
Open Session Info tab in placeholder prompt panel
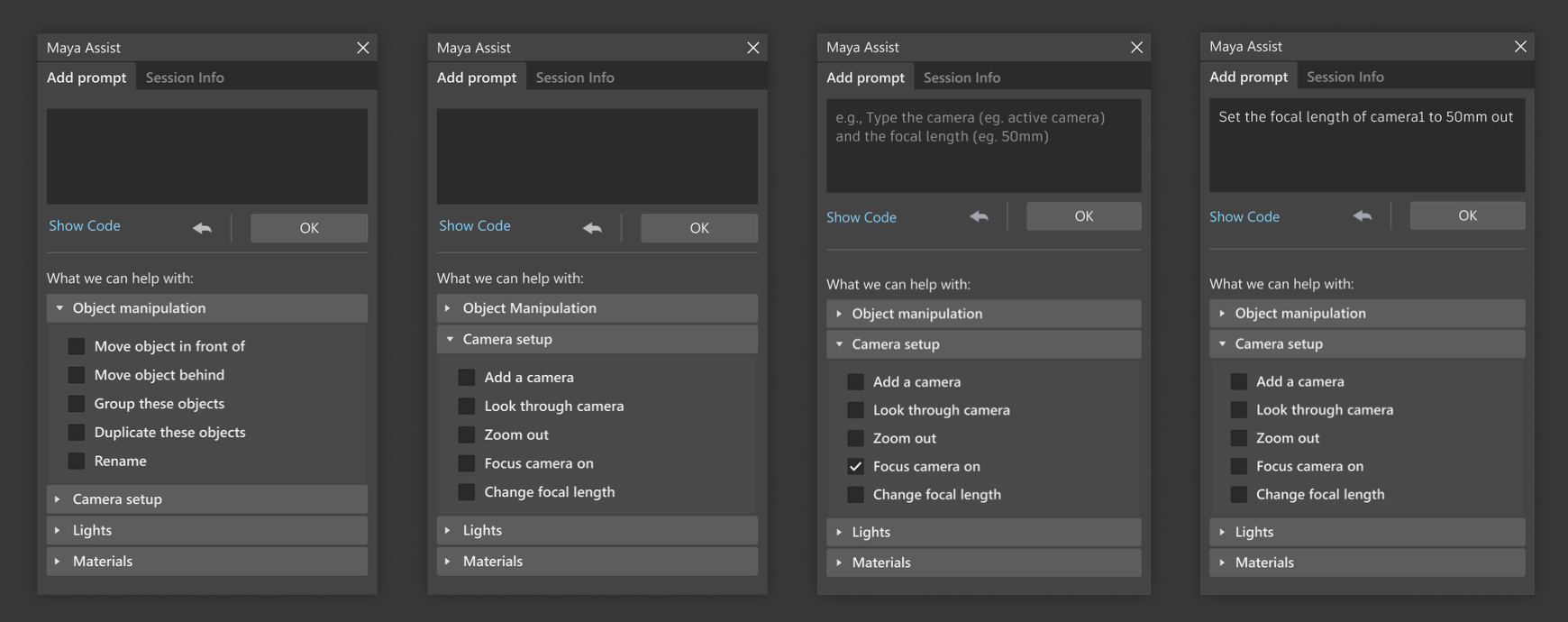[x=962, y=78]
